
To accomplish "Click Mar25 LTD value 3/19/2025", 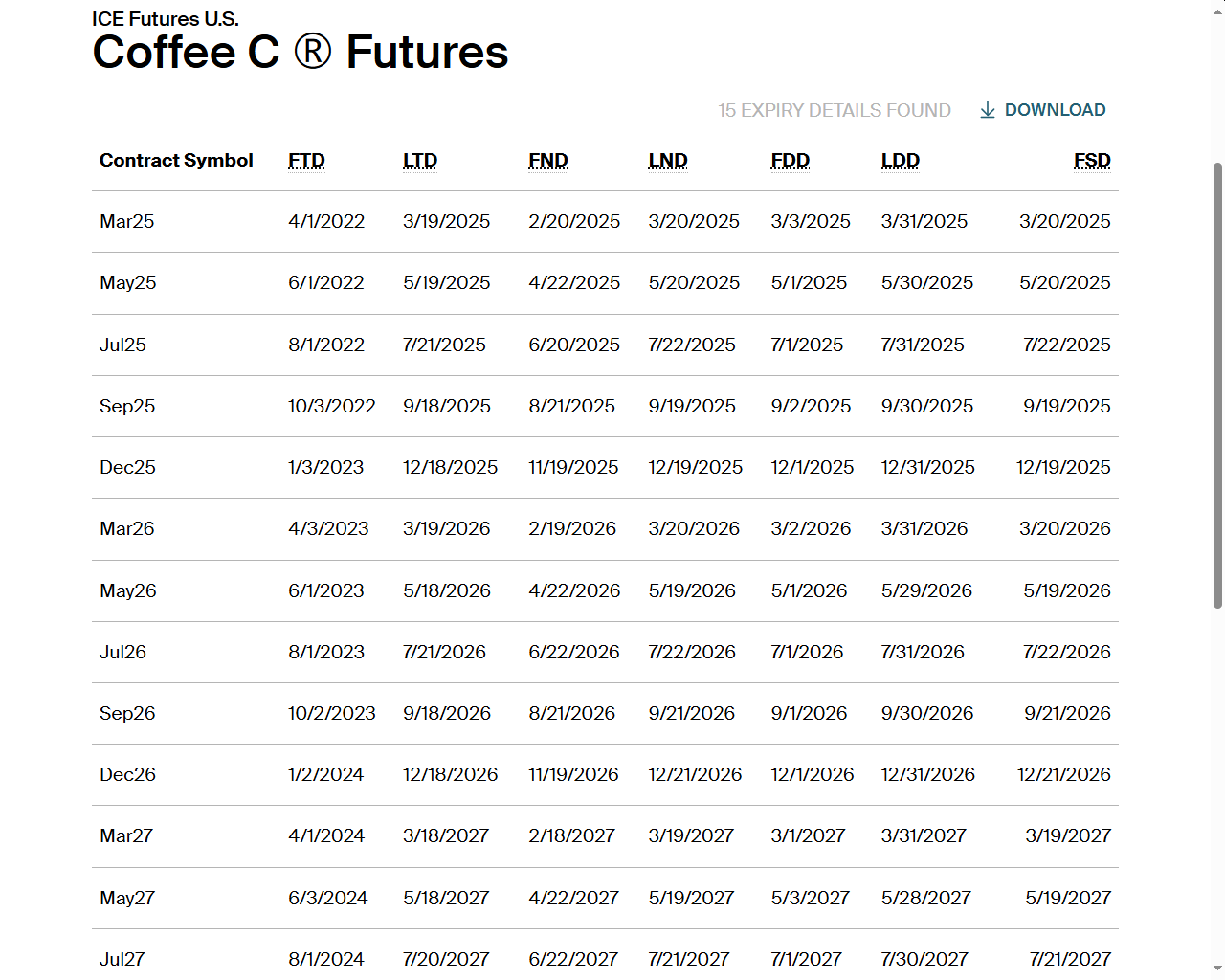I will (x=446, y=222).
